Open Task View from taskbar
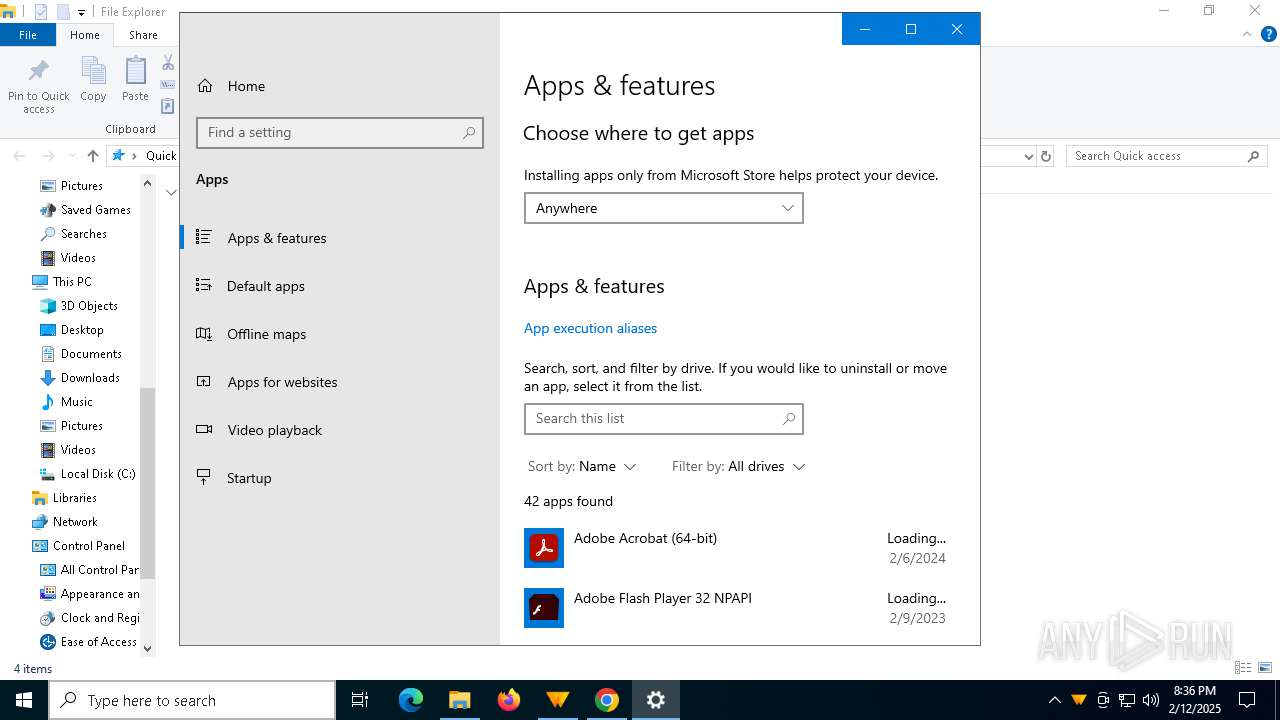The height and width of the screenshot is (720, 1280). tap(360, 700)
